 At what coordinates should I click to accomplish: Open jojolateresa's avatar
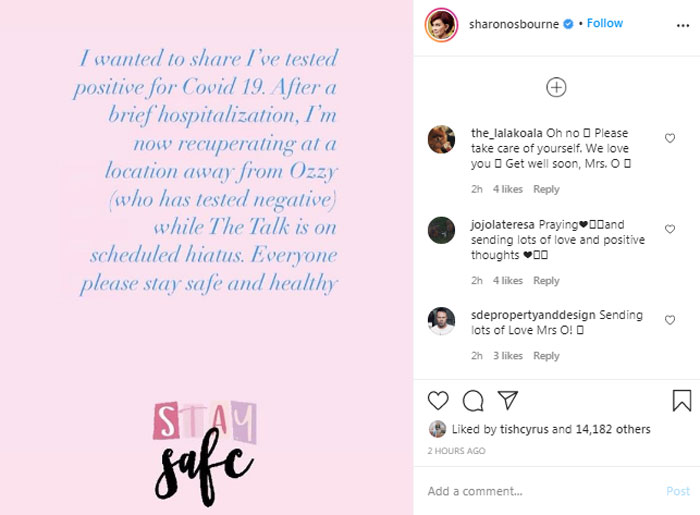pyautogui.click(x=441, y=230)
